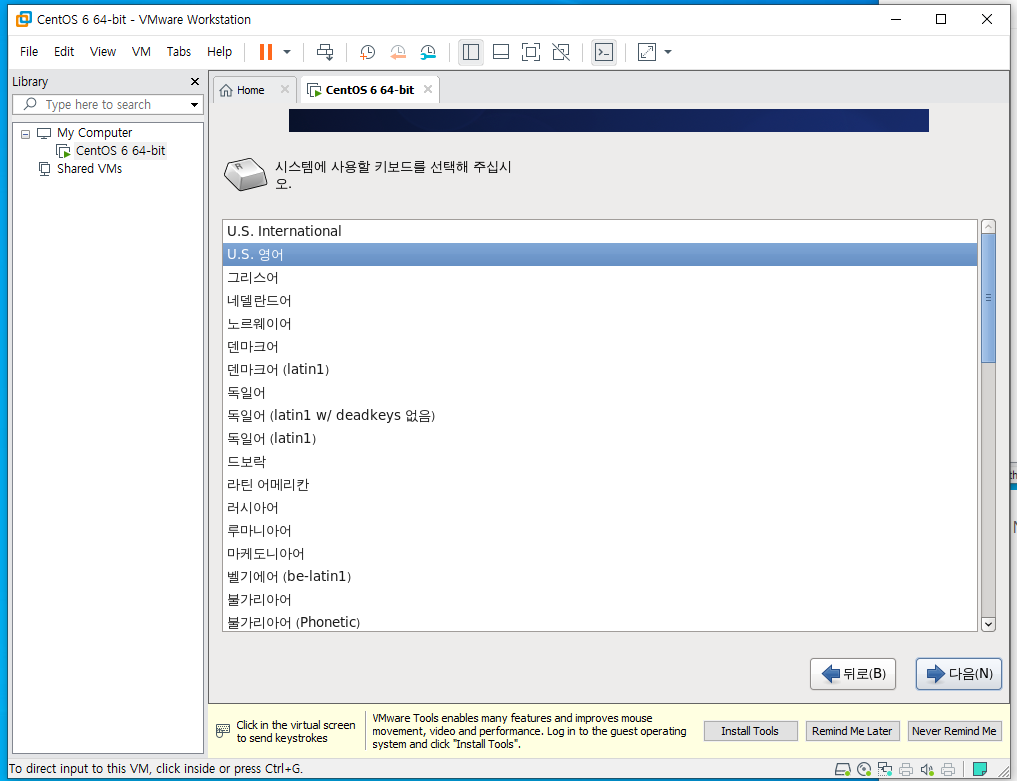1017x781 pixels.
Task: Switch to the Home tab
Action: (x=250, y=90)
